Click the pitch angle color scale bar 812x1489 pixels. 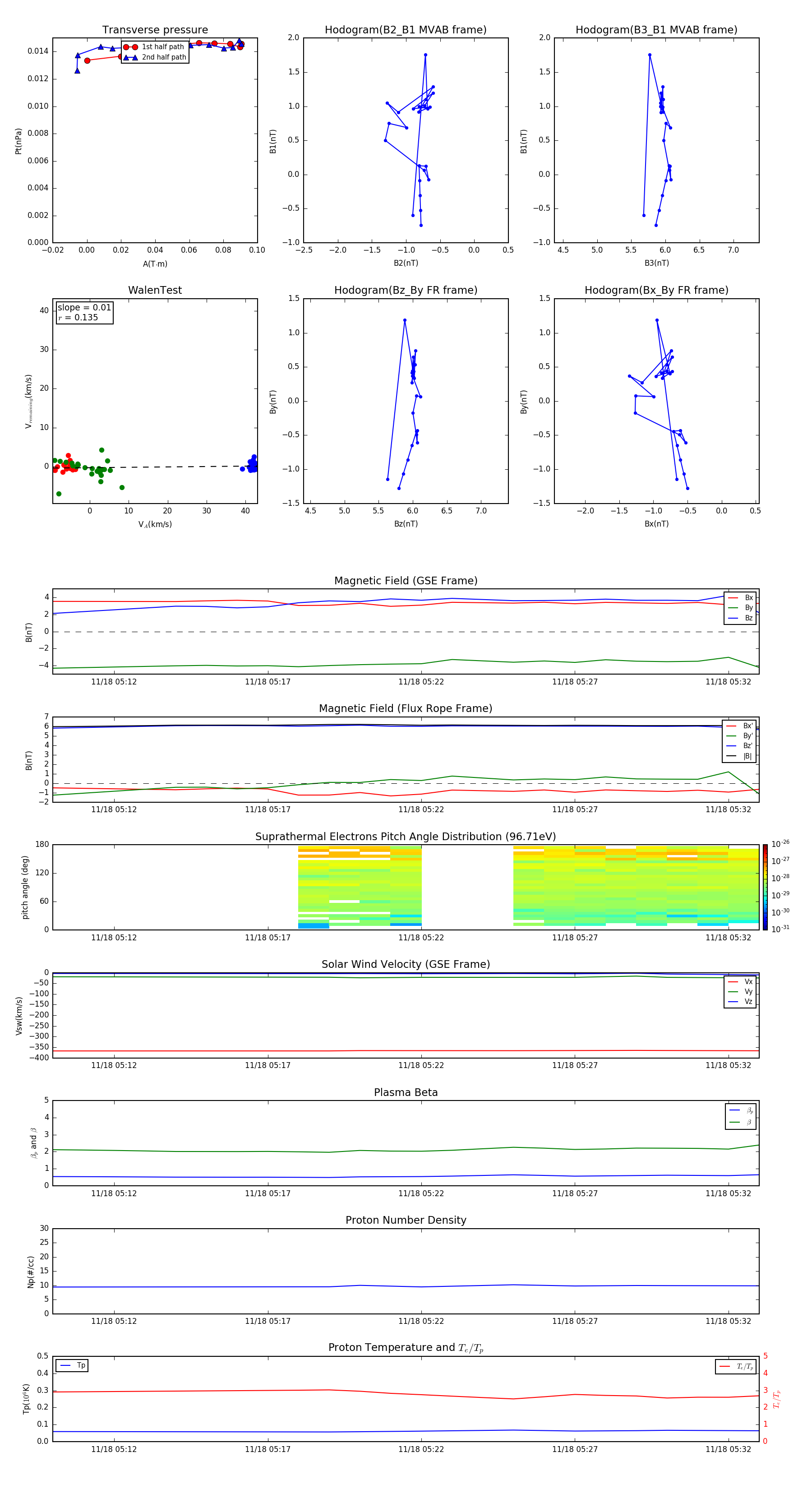(765, 887)
